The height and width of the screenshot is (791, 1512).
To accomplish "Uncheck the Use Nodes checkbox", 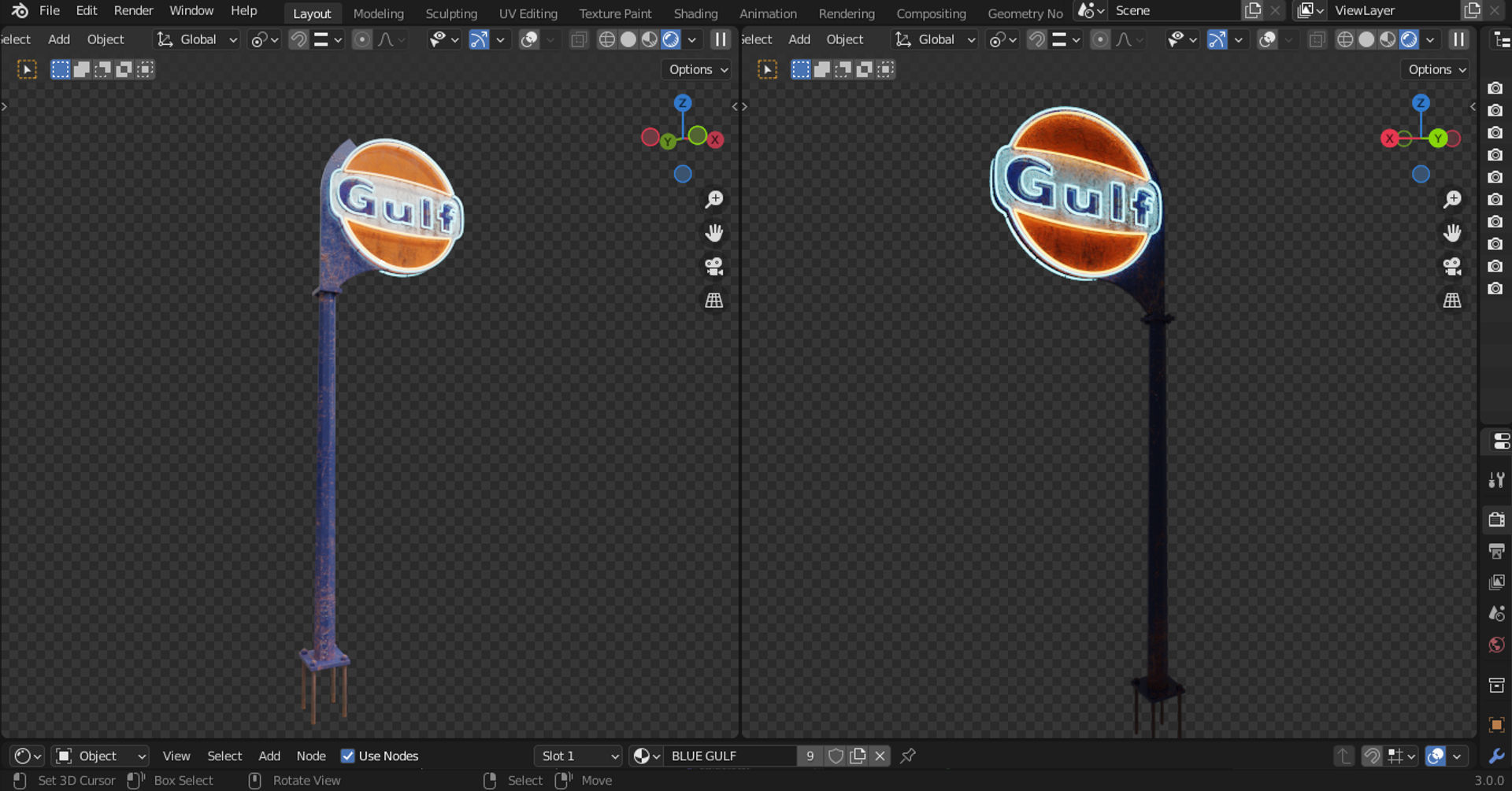I will [x=347, y=756].
